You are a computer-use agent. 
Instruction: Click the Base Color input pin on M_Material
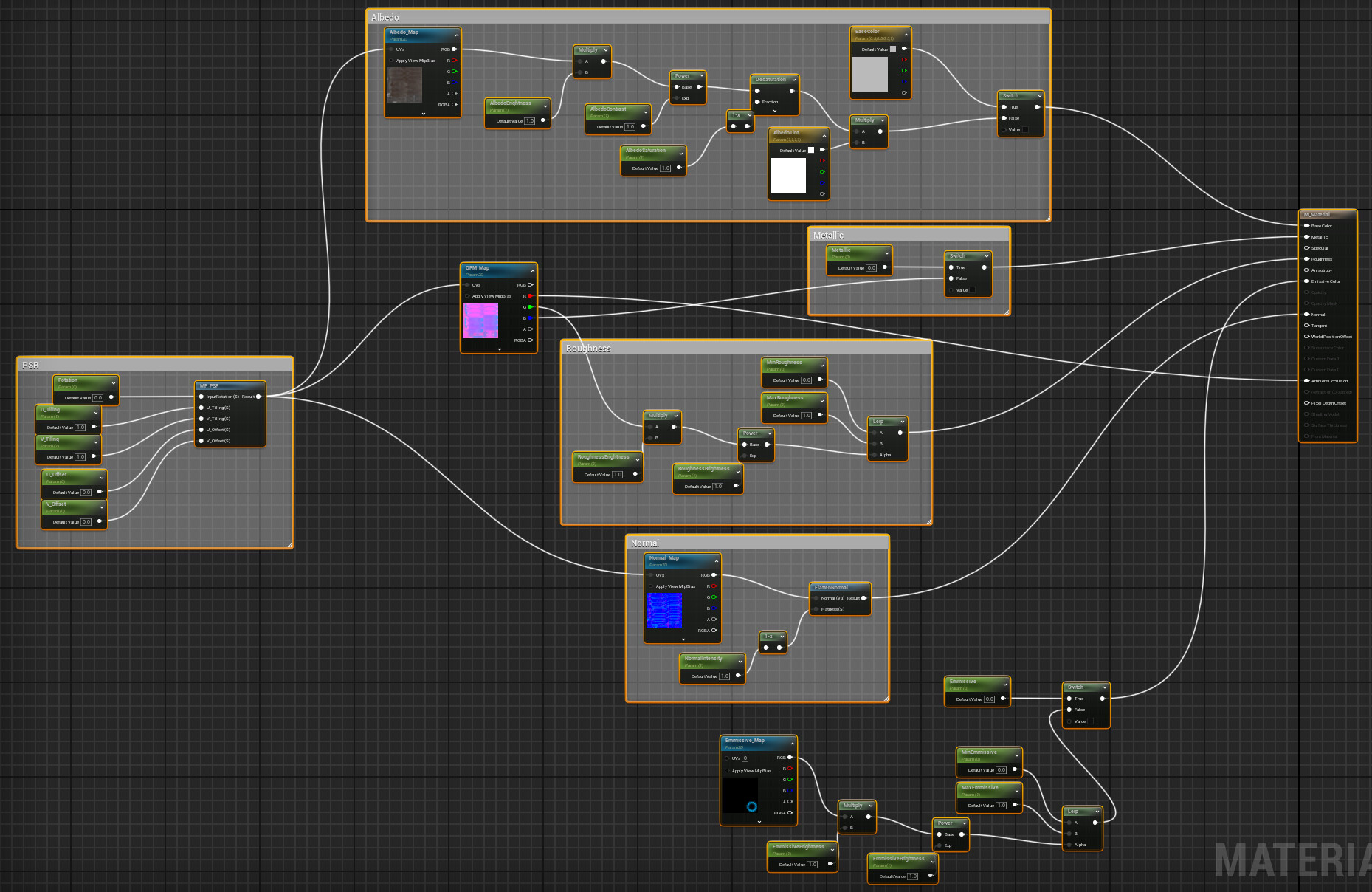[x=1306, y=226]
